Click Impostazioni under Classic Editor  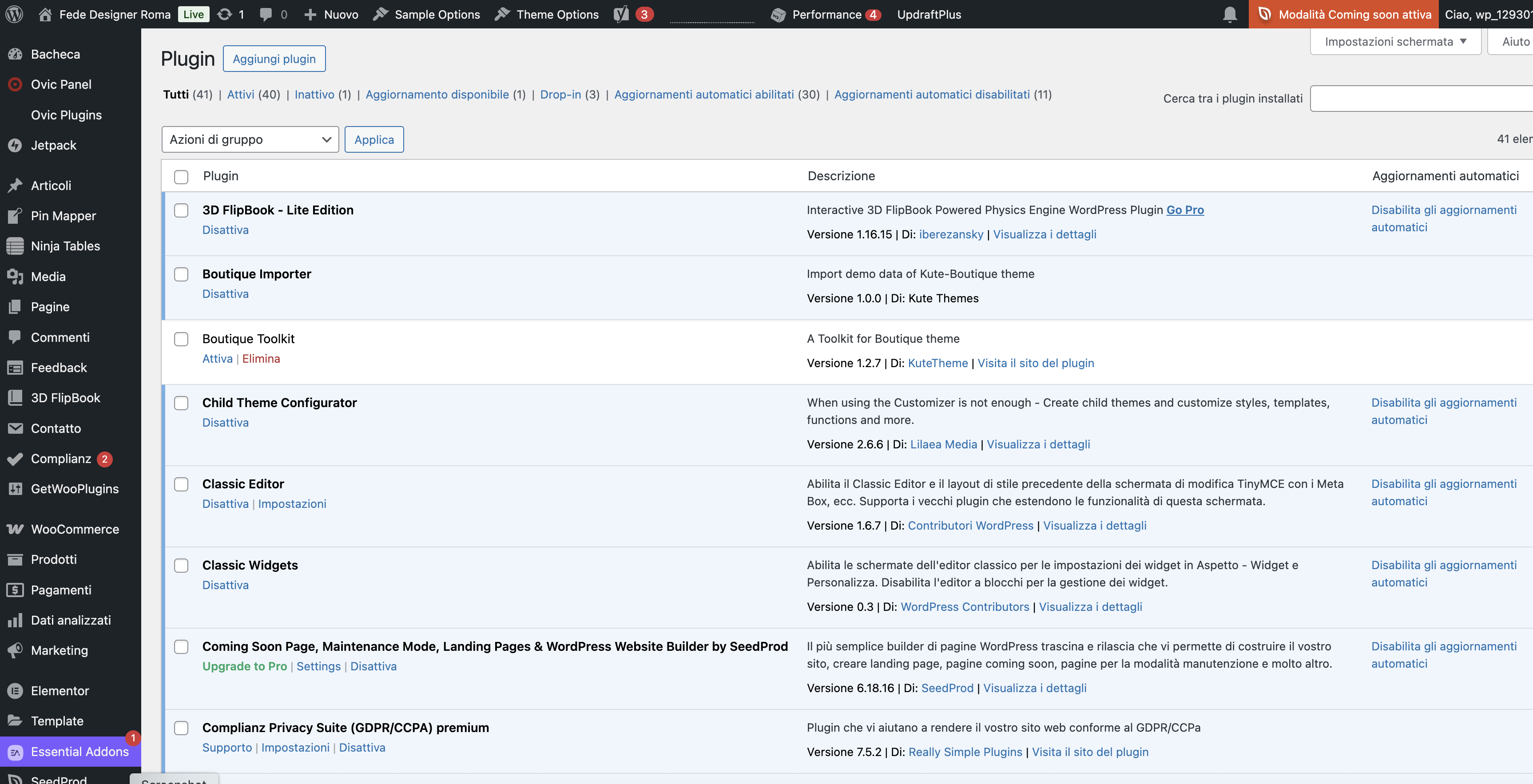click(292, 504)
